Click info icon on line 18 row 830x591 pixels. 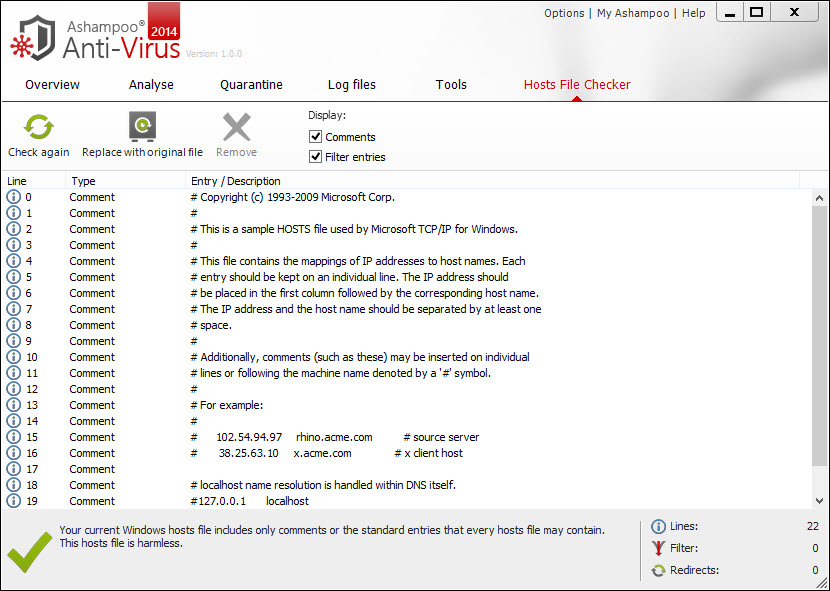click(13, 485)
